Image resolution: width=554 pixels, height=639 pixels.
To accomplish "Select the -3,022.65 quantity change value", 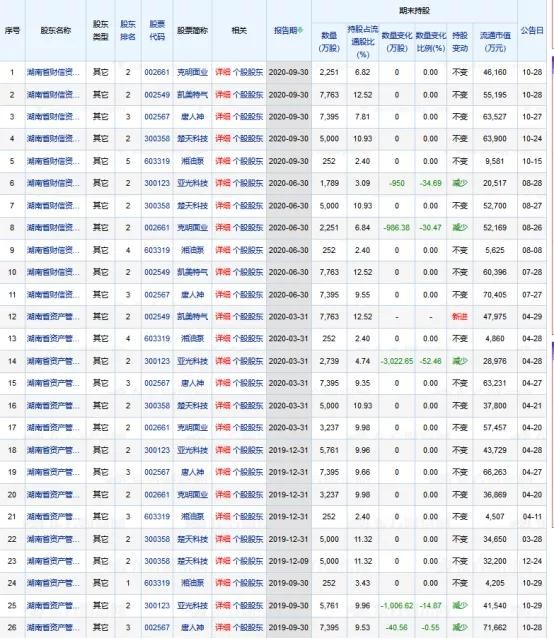I will 397,361.
